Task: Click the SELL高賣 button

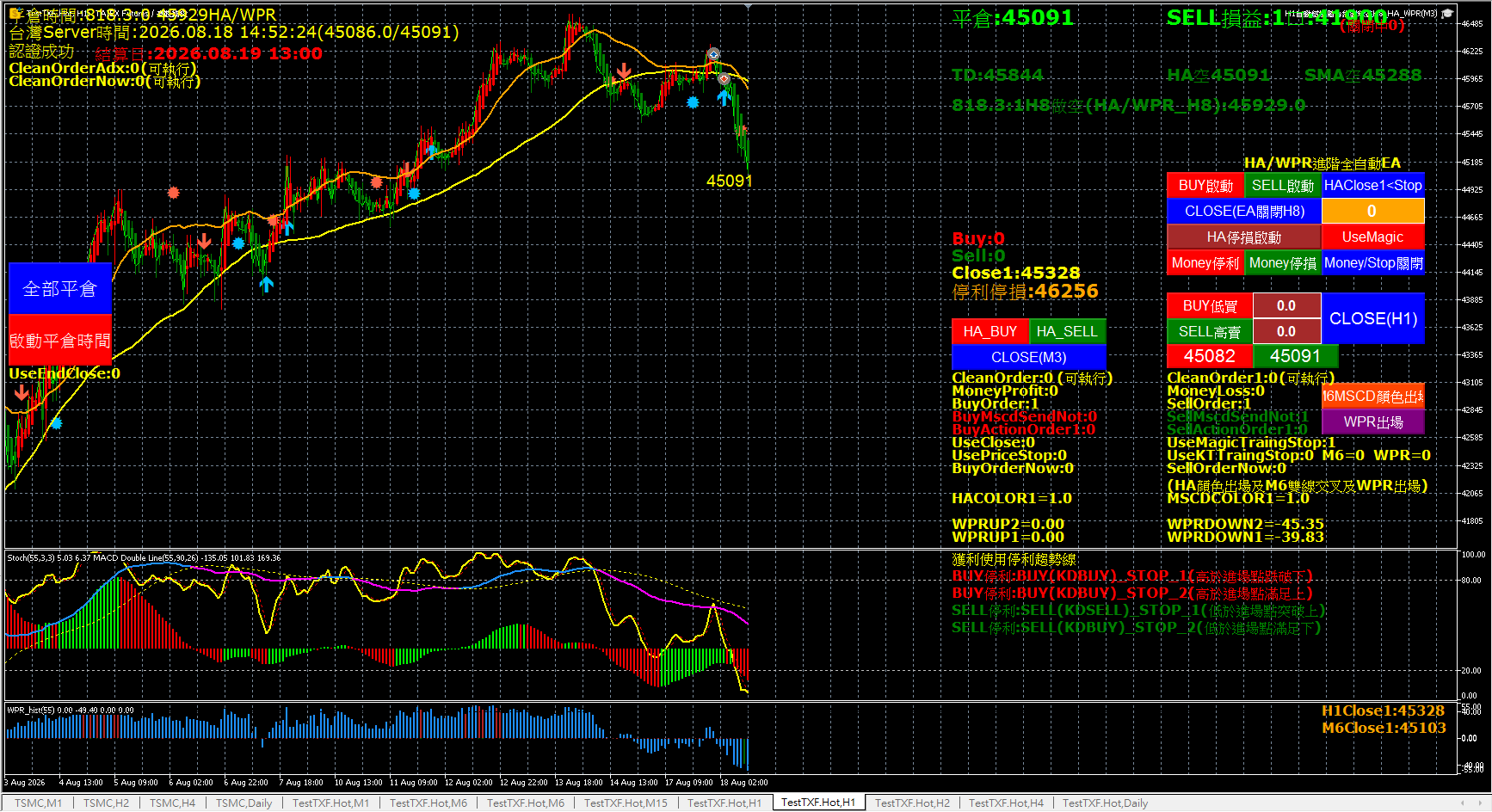Action: [x=1210, y=332]
